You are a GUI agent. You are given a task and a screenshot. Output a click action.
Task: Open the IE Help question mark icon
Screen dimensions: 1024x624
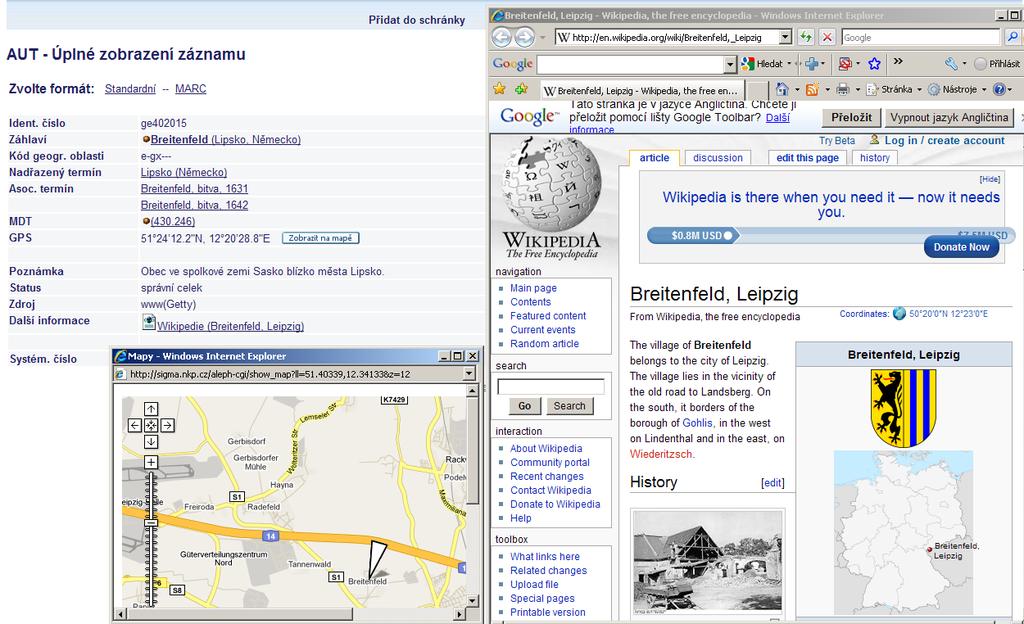tap(999, 89)
